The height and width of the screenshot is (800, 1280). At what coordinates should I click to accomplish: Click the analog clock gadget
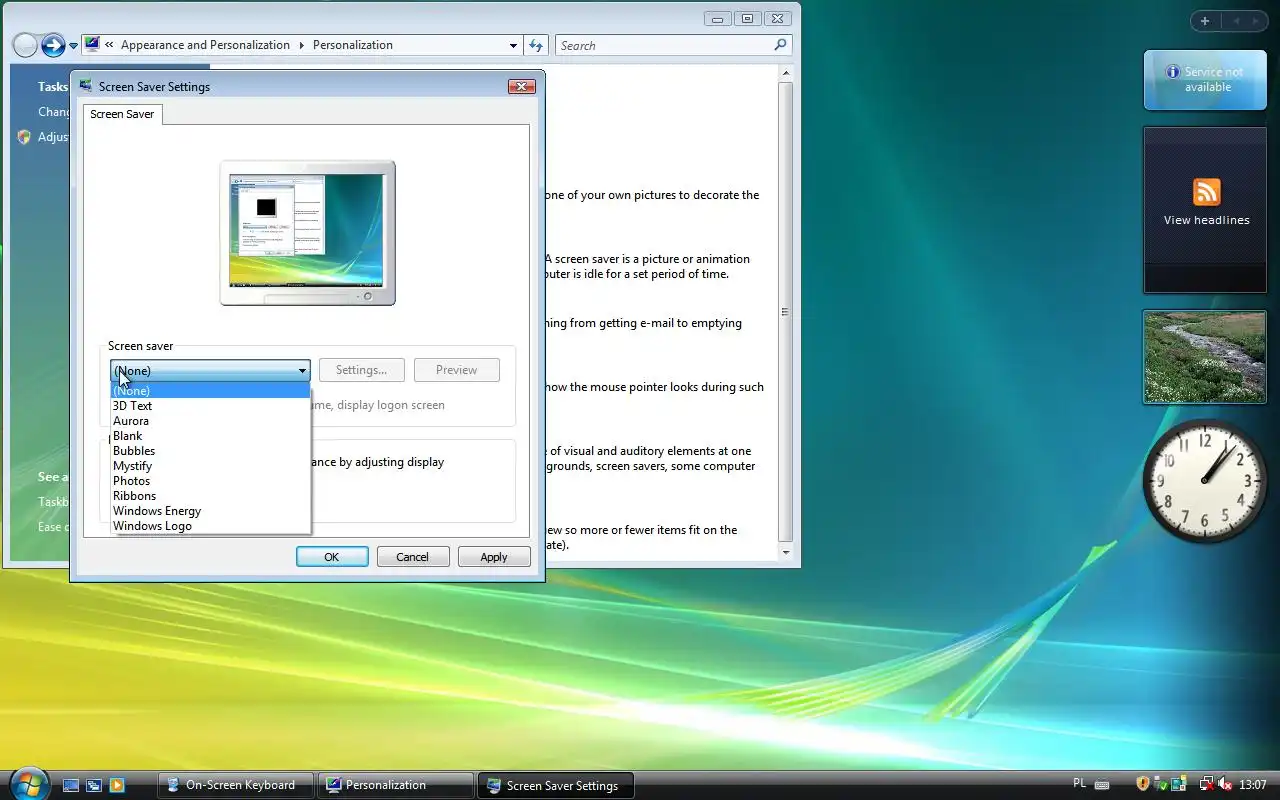(x=1205, y=481)
